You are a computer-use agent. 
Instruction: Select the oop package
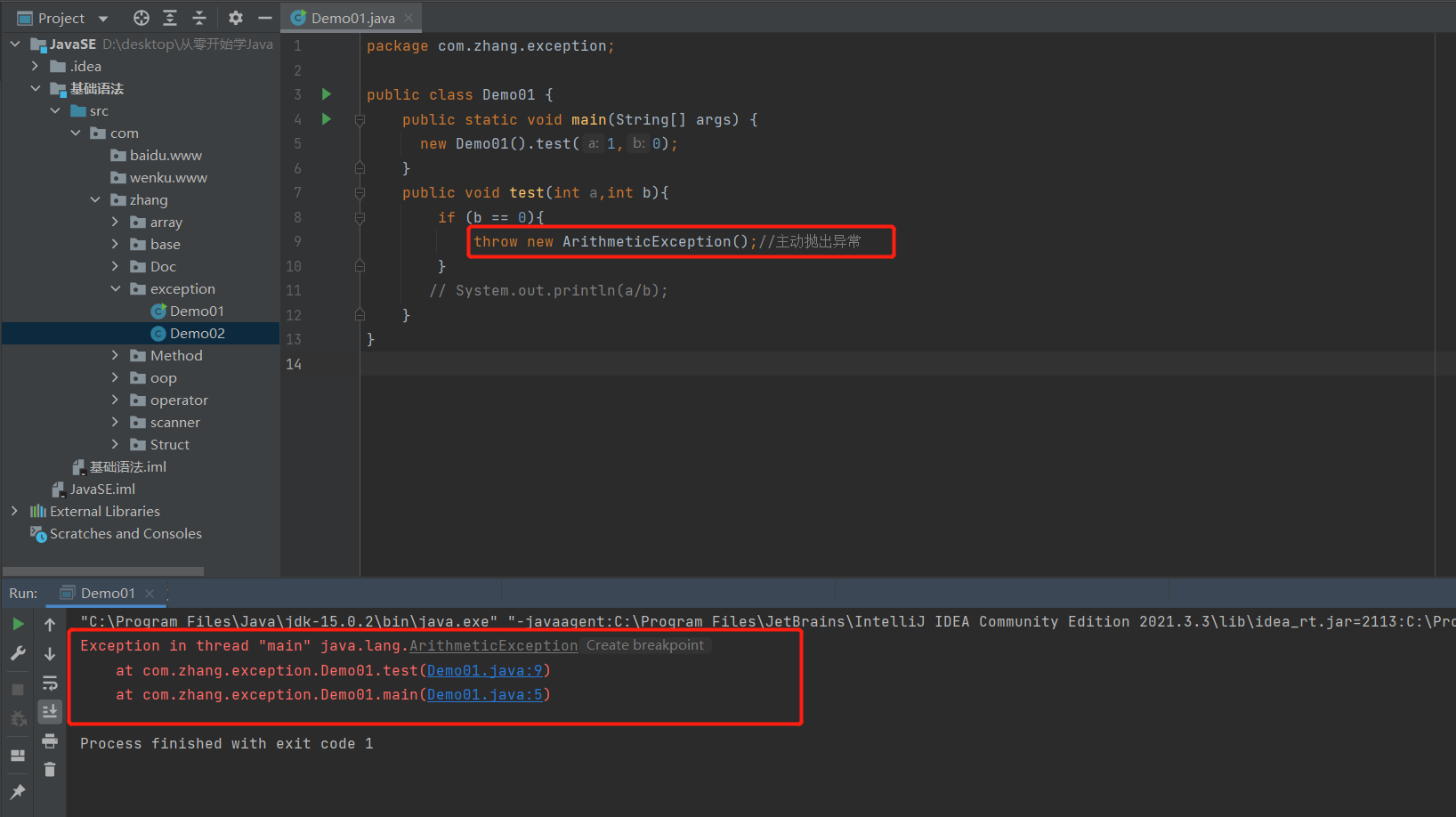pos(164,377)
